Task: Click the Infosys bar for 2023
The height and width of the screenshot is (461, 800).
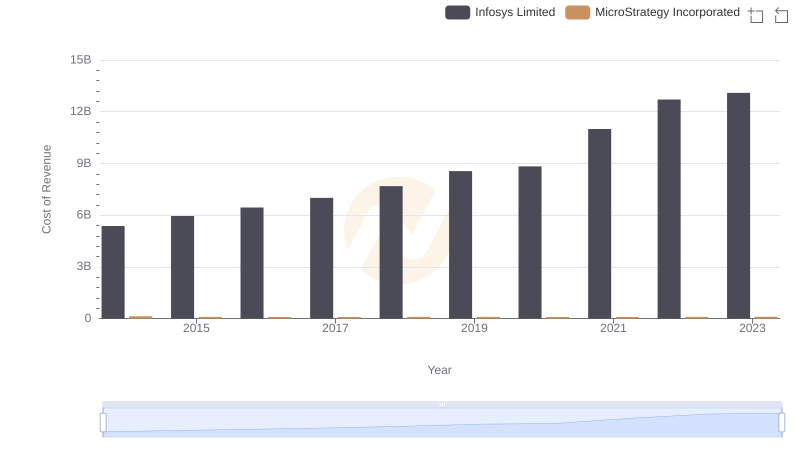Action: [738, 206]
